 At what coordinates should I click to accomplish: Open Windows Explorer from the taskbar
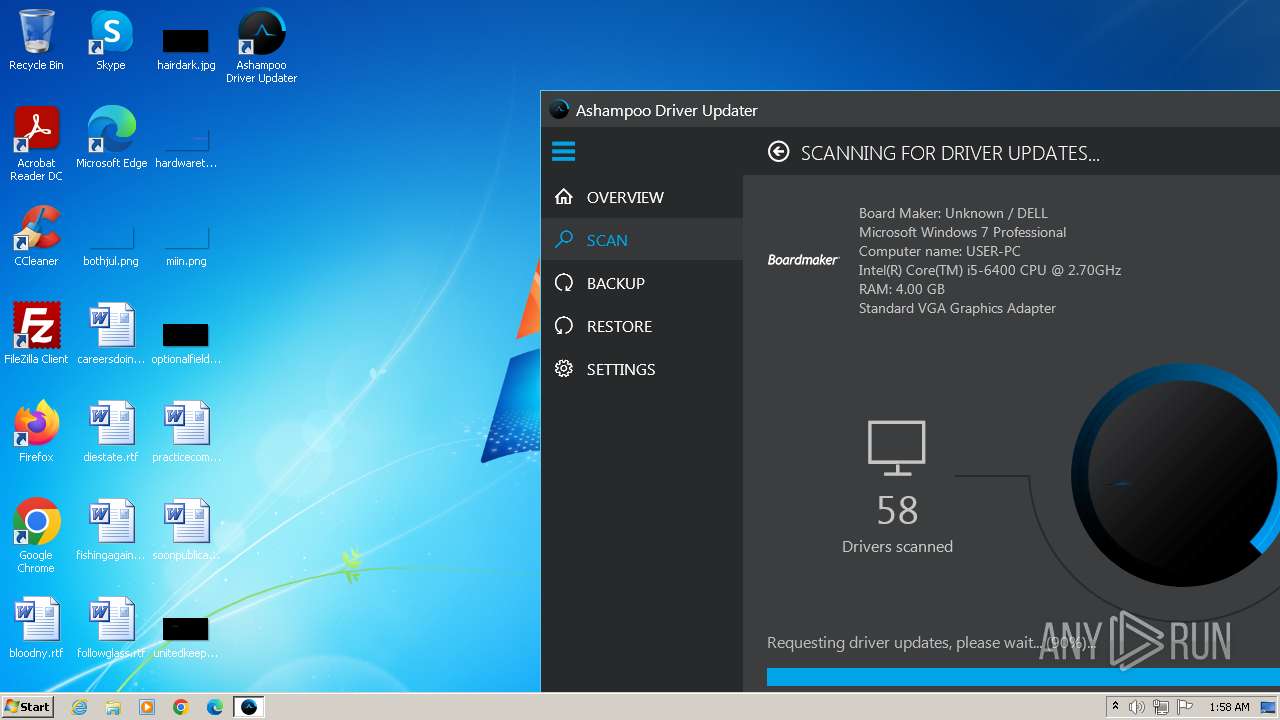pyautogui.click(x=113, y=707)
